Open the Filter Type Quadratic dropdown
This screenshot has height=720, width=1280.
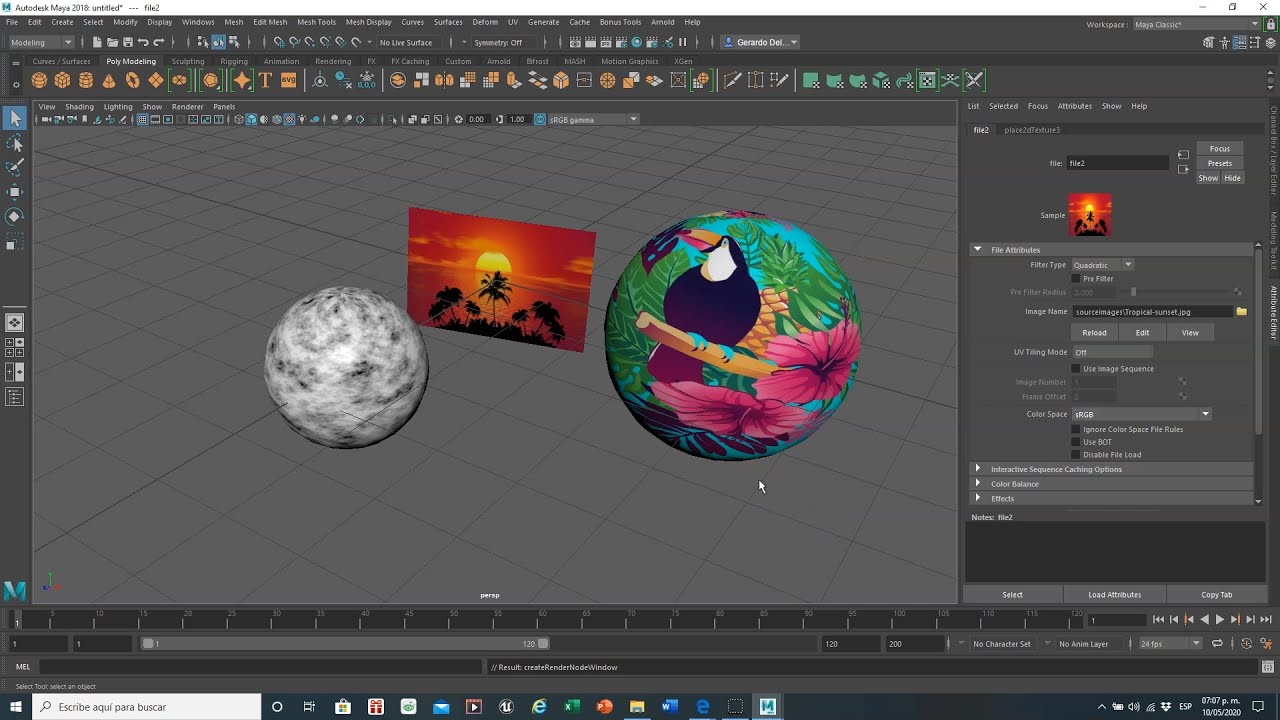[1102, 265]
